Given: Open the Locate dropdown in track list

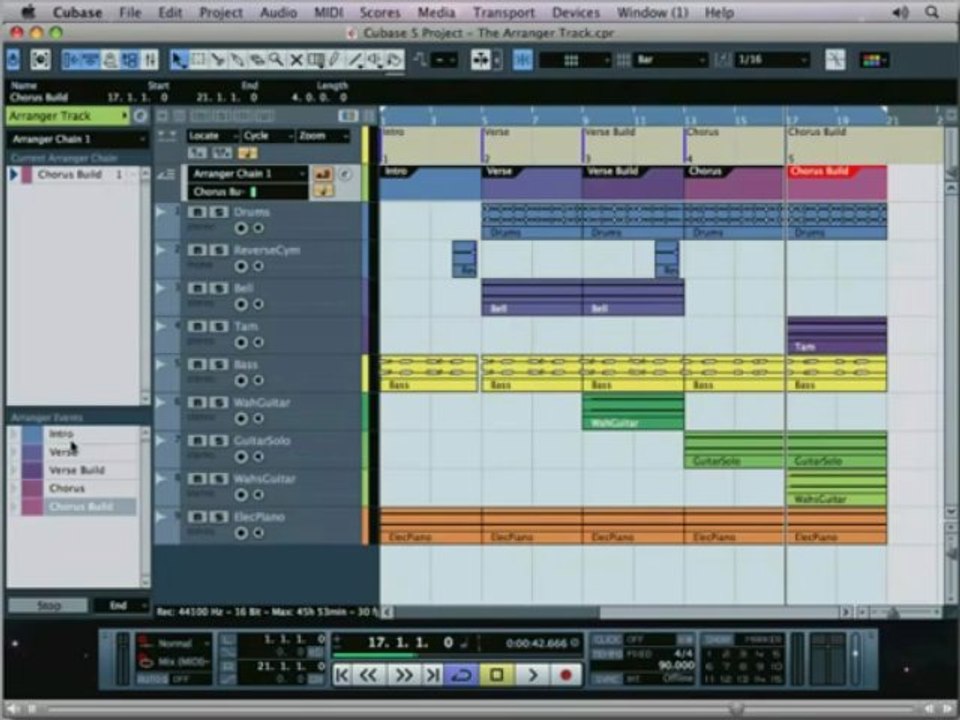Looking at the screenshot, I should click(213, 136).
